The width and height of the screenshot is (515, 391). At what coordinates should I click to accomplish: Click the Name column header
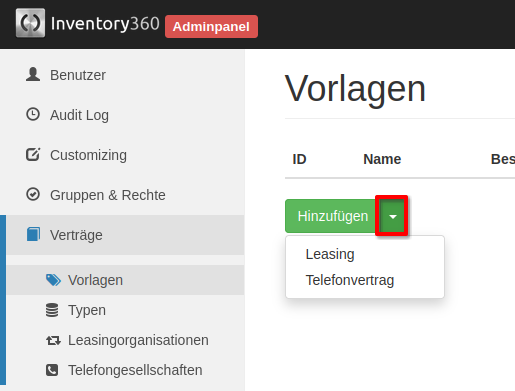pos(382,159)
